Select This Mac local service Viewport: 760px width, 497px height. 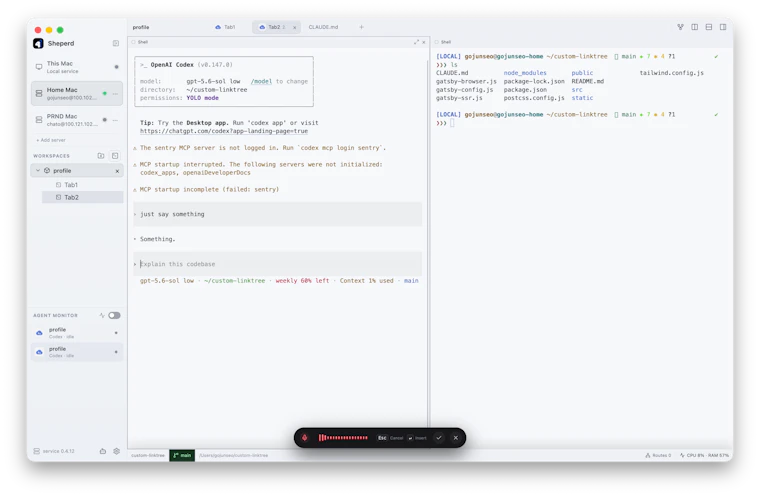pyautogui.click(x=77, y=67)
